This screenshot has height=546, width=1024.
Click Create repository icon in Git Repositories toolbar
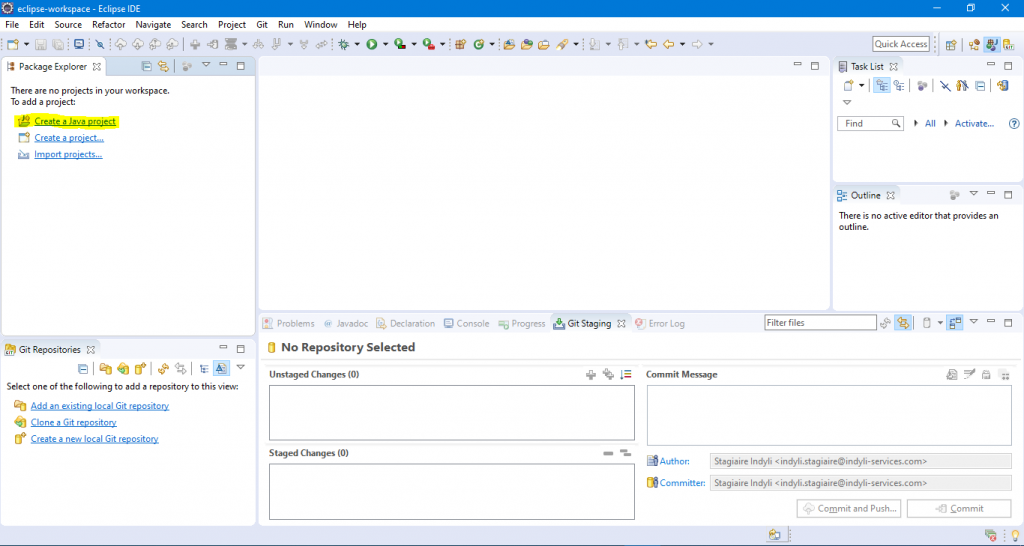(140, 368)
